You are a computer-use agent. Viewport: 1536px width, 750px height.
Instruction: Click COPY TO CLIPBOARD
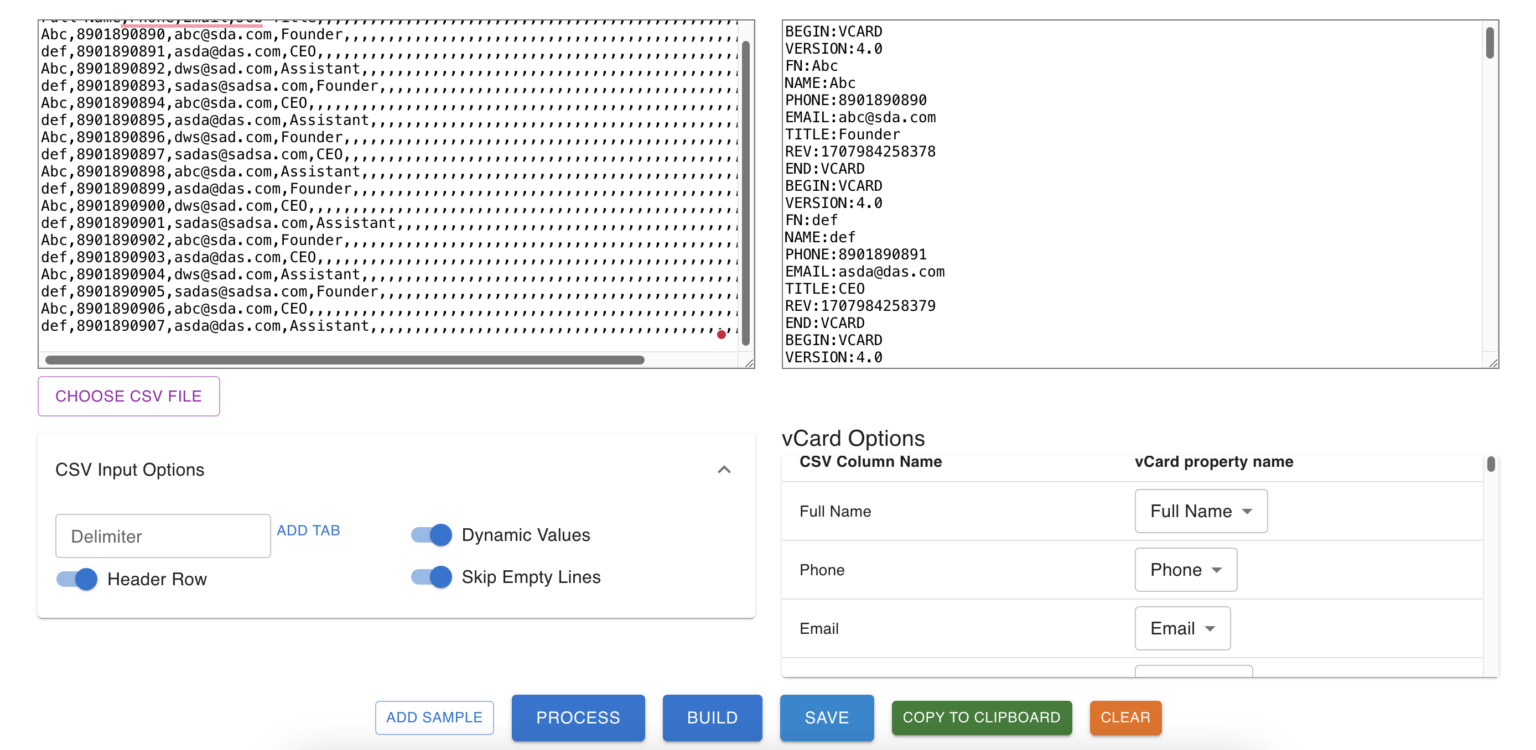[981, 717]
